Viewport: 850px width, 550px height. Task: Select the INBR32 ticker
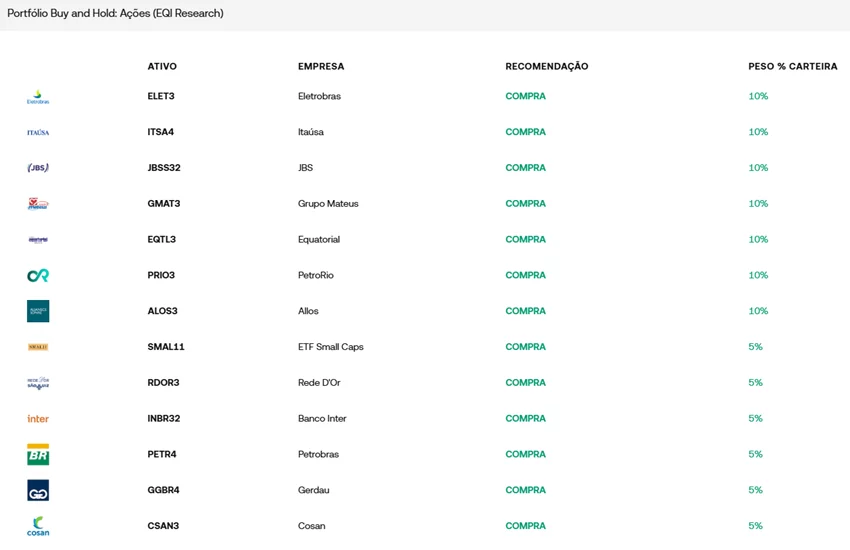click(x=164, y=418)
